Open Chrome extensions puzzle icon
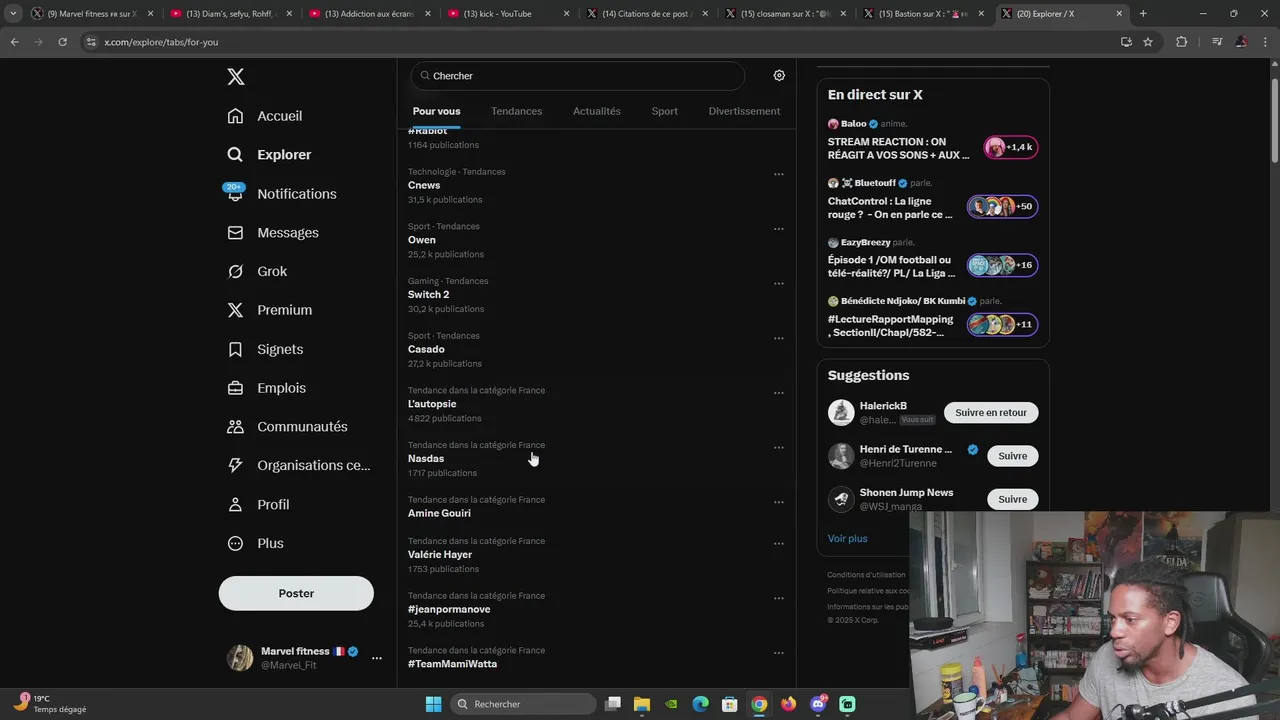The height and width of the screenshot is (720, 1280). point(1181,42)
